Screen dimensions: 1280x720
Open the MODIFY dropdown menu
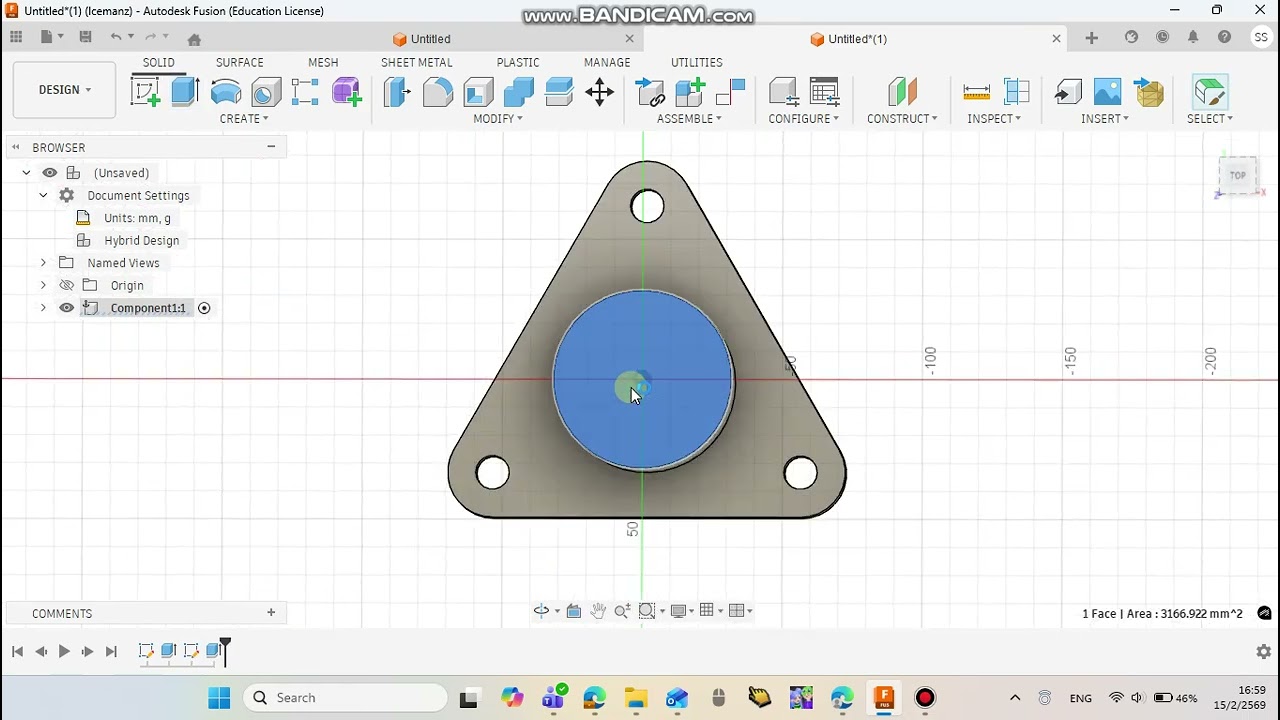pyautogui.click(x=498, y=119)
